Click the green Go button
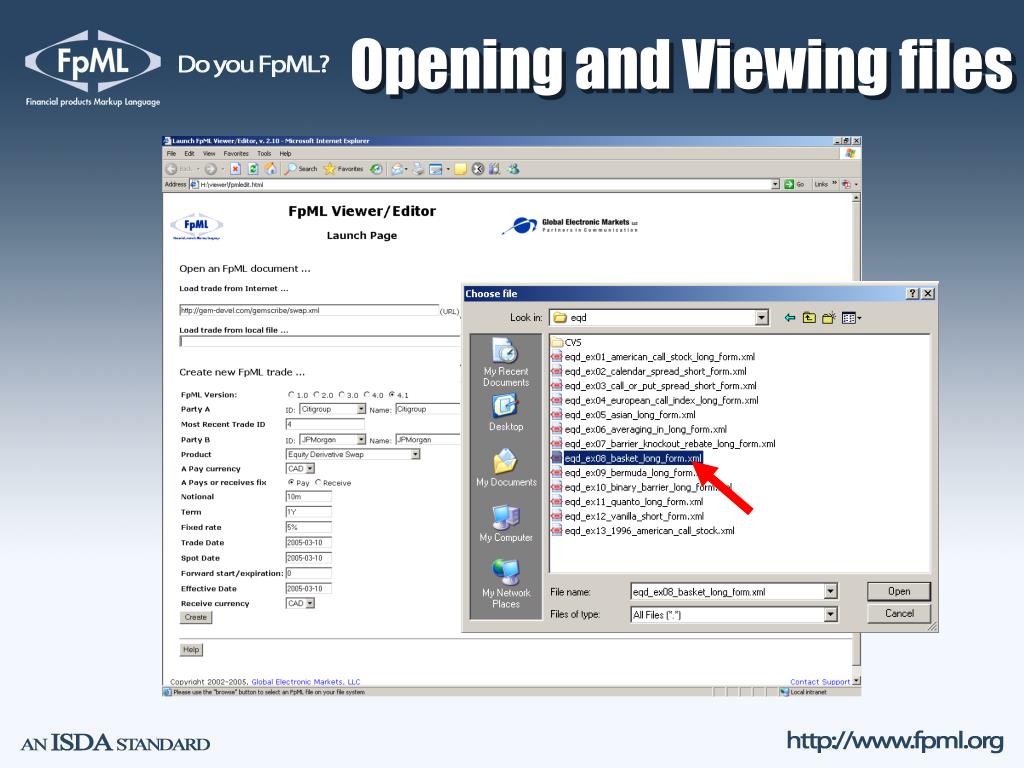 pos(794,185)
